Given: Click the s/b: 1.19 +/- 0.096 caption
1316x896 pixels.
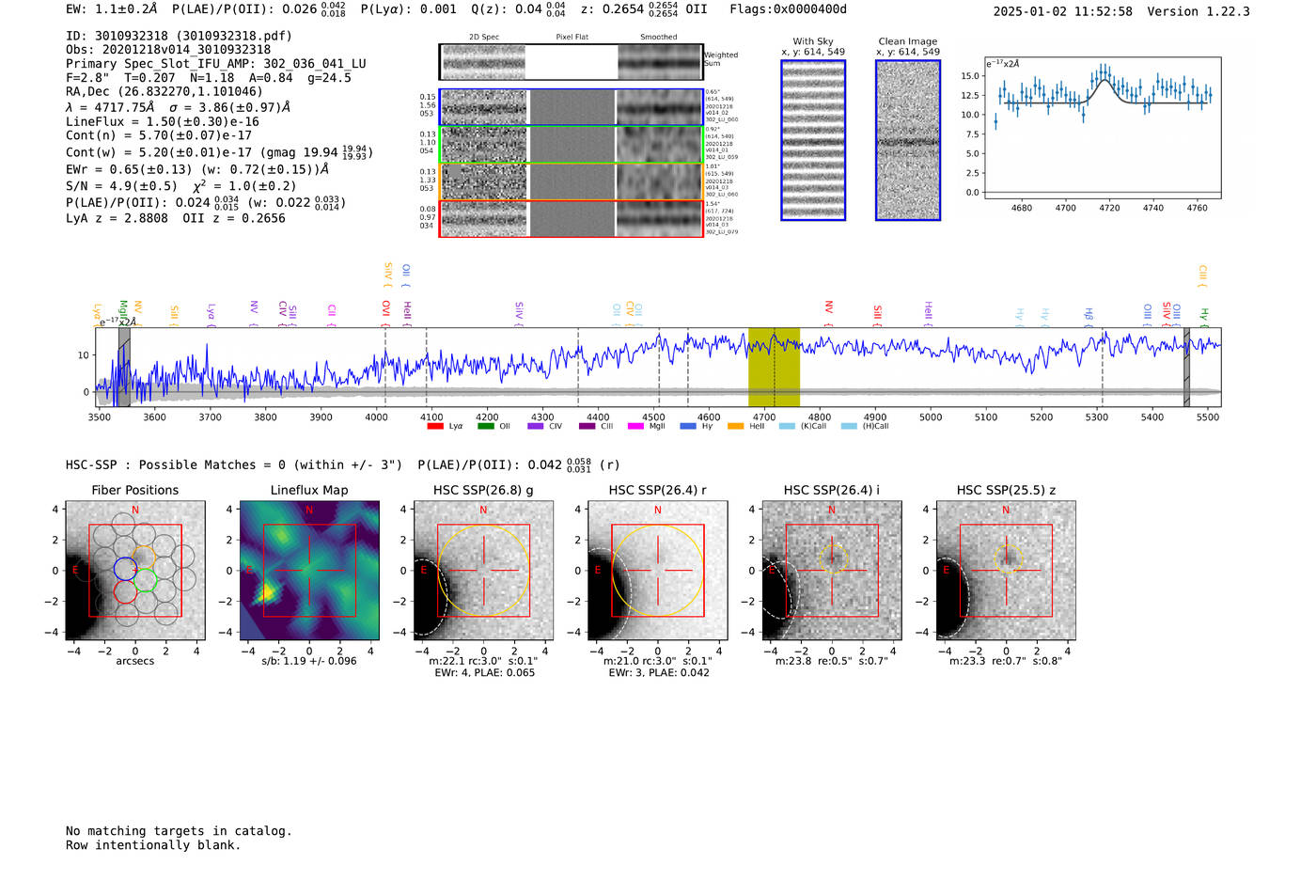Looking at the screenshot, I should tap(309, 661).
